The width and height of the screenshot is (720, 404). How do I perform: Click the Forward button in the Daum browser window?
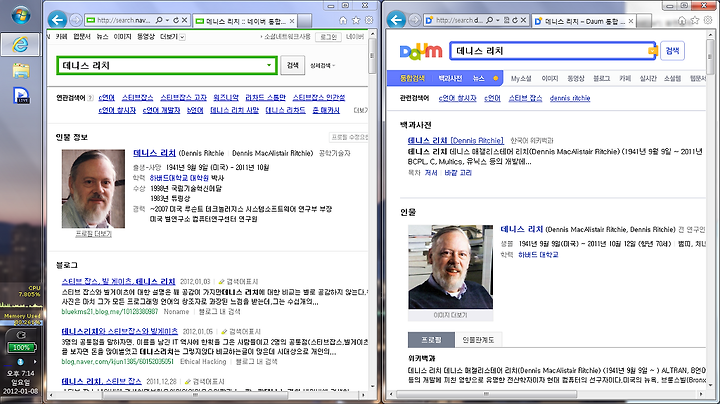click(x=415, y=20)
